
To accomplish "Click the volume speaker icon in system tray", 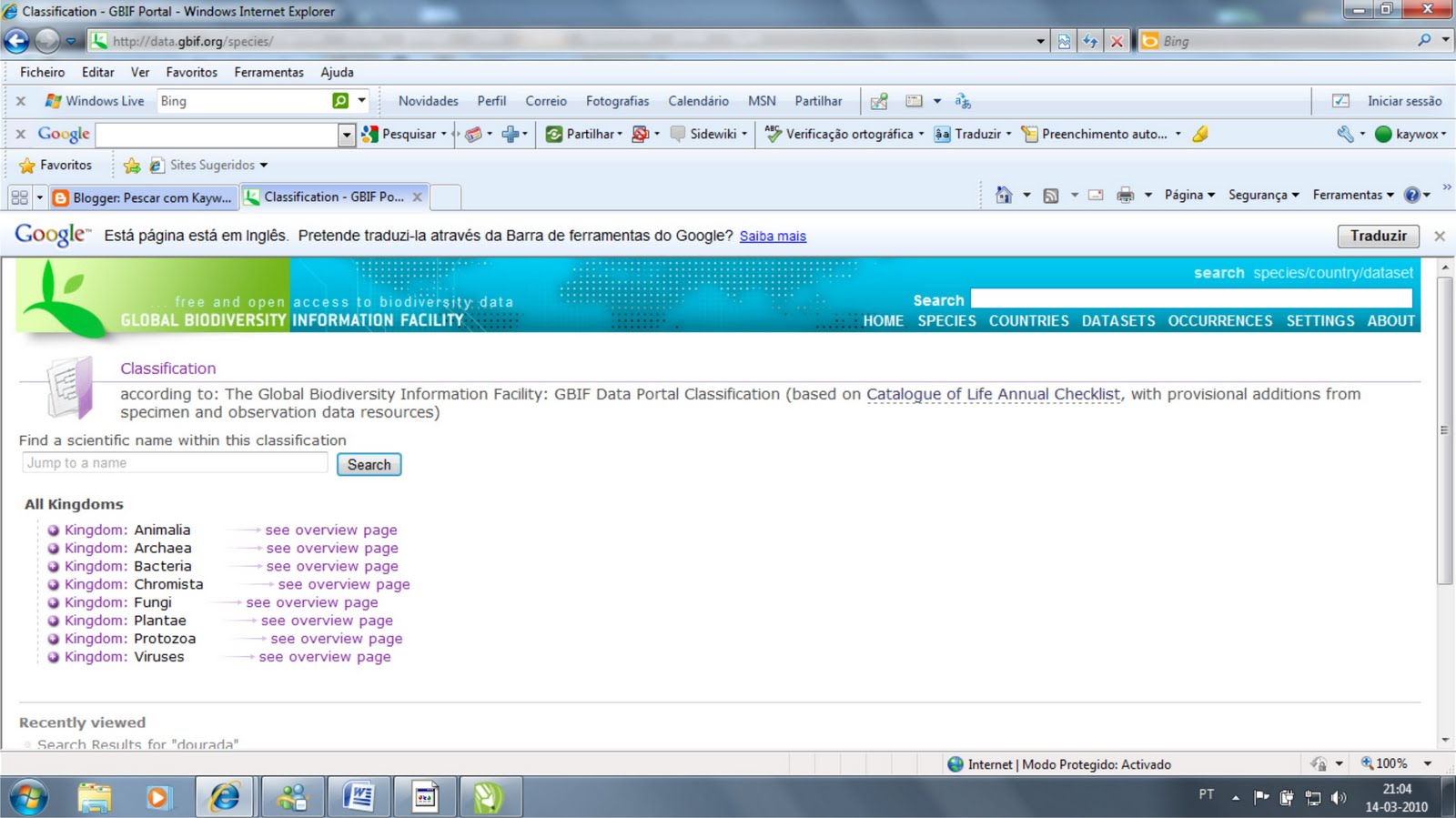I will (x=1339, y=798).
